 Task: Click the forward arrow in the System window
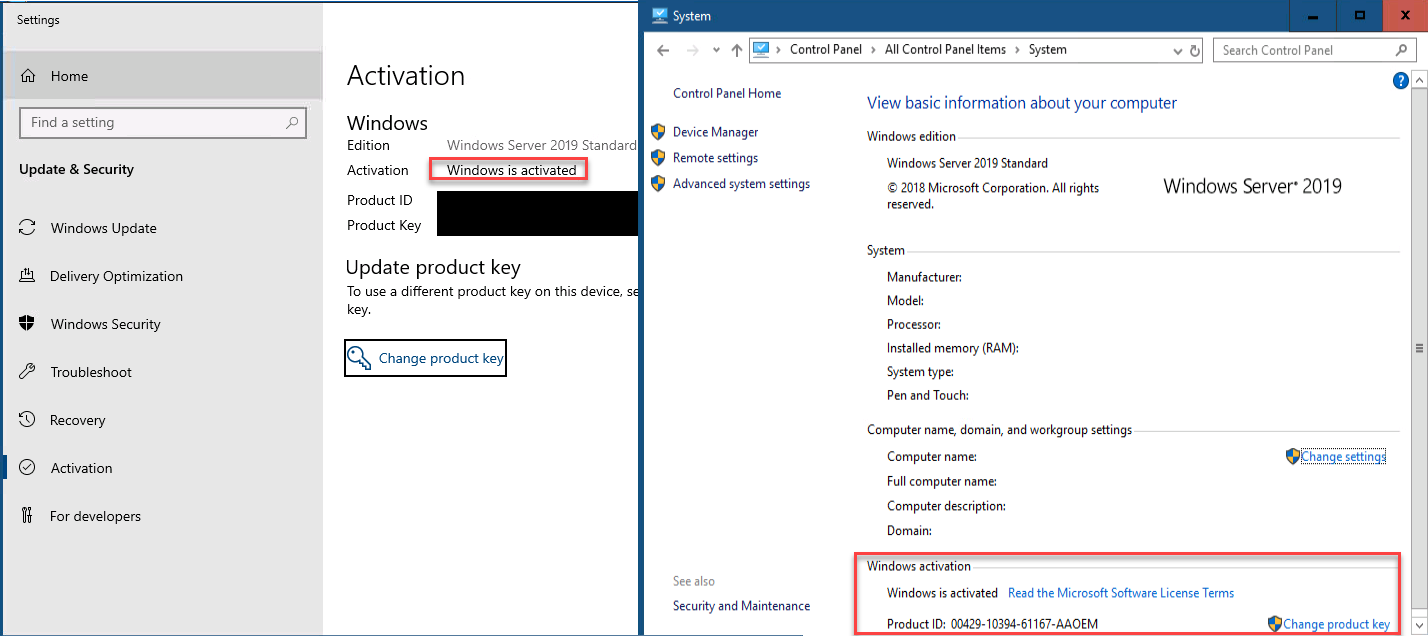point(693,50)
